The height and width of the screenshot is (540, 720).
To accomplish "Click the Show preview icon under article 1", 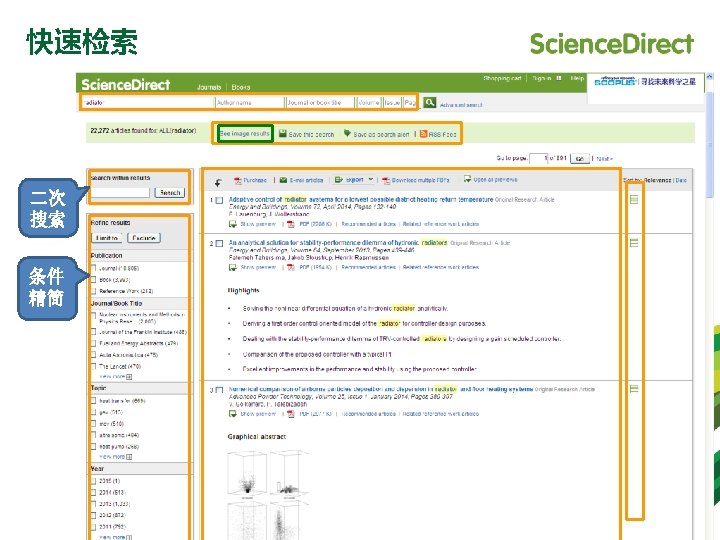I will [232, 224].
